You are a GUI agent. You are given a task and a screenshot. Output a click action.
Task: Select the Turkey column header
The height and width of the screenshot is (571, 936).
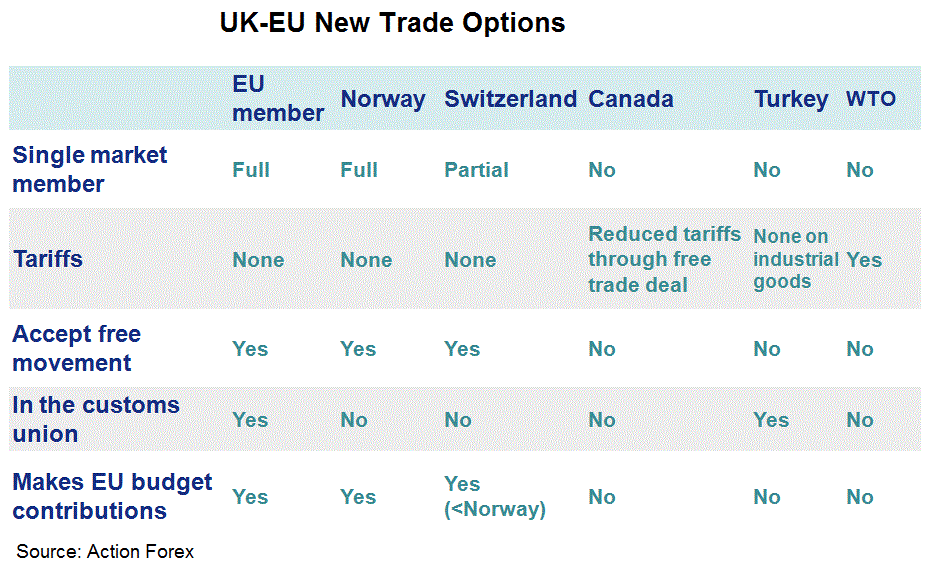coord(791,99)
